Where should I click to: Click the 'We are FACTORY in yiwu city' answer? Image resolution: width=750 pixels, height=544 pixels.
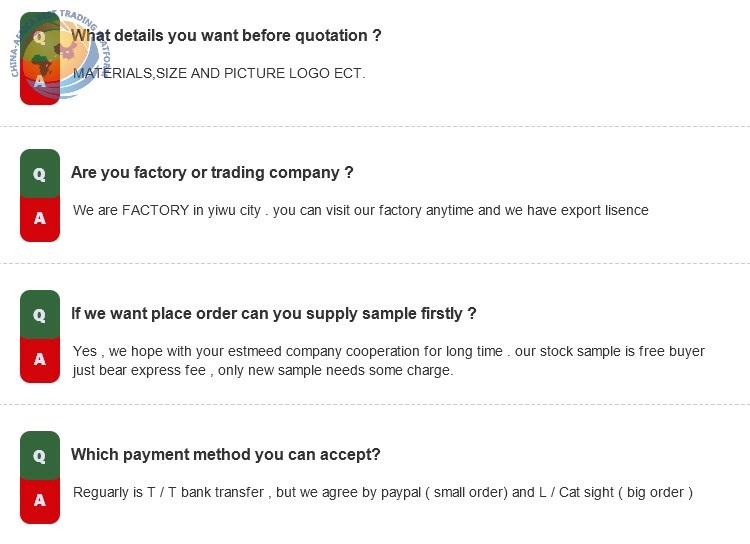pyautogui.click(x=361, y=210)
